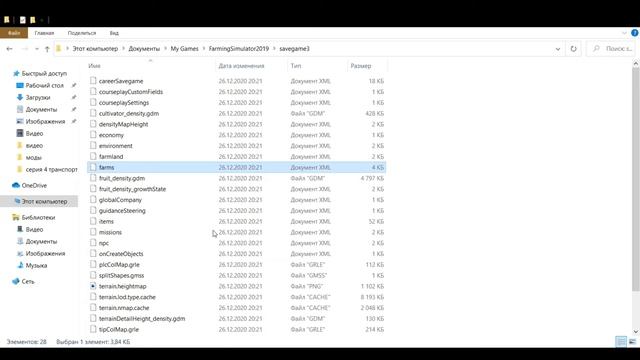Click the missions file icon
Image resolution: width=640 pixels, height=360 pixels.
(93, 232)
